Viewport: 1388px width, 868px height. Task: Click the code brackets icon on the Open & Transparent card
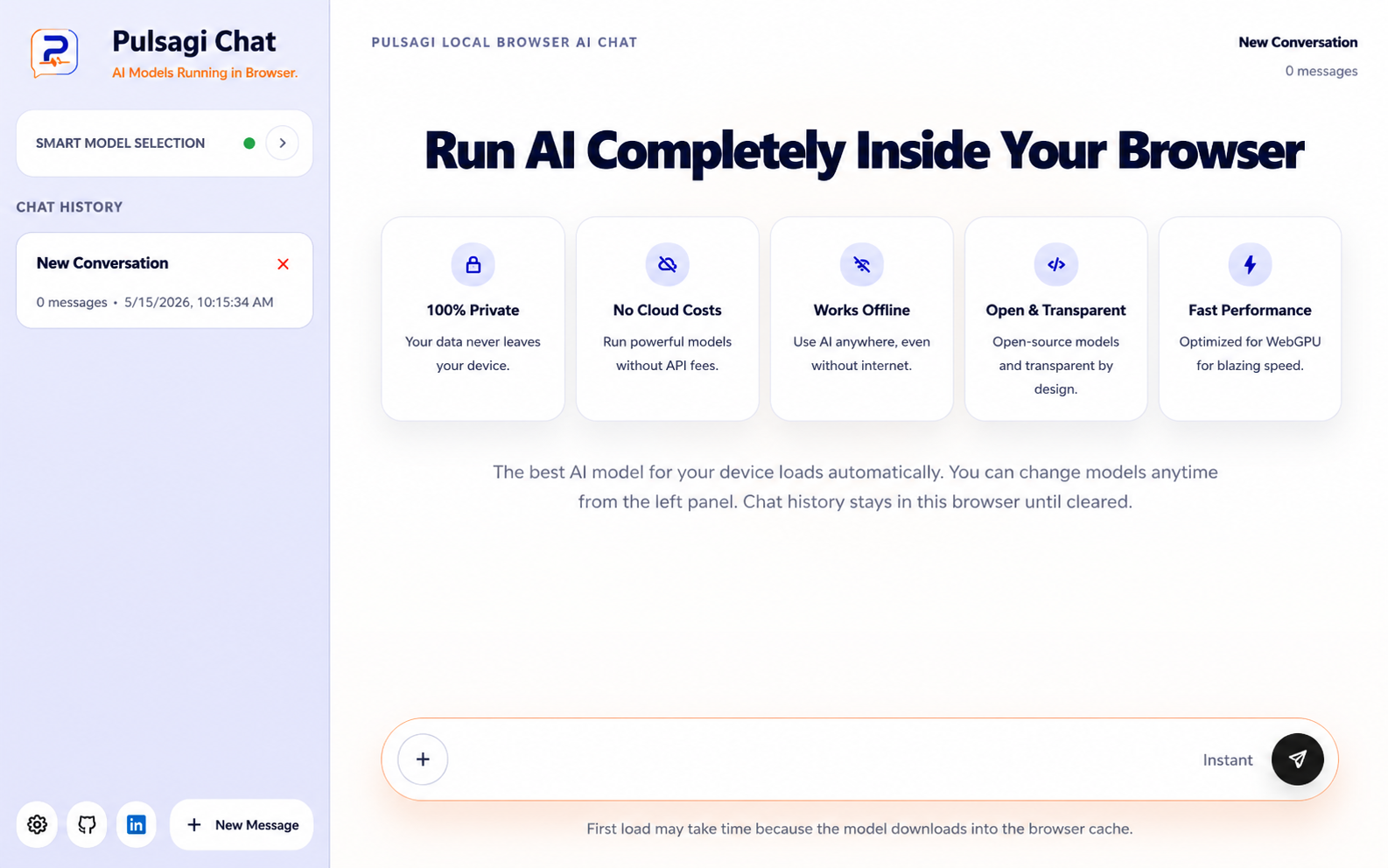[x=1055, y=264]
